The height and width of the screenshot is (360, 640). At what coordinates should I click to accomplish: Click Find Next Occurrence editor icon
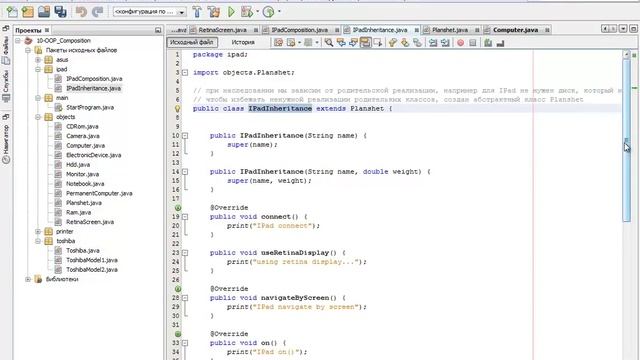pyautogui.click(x=353, y=42)
